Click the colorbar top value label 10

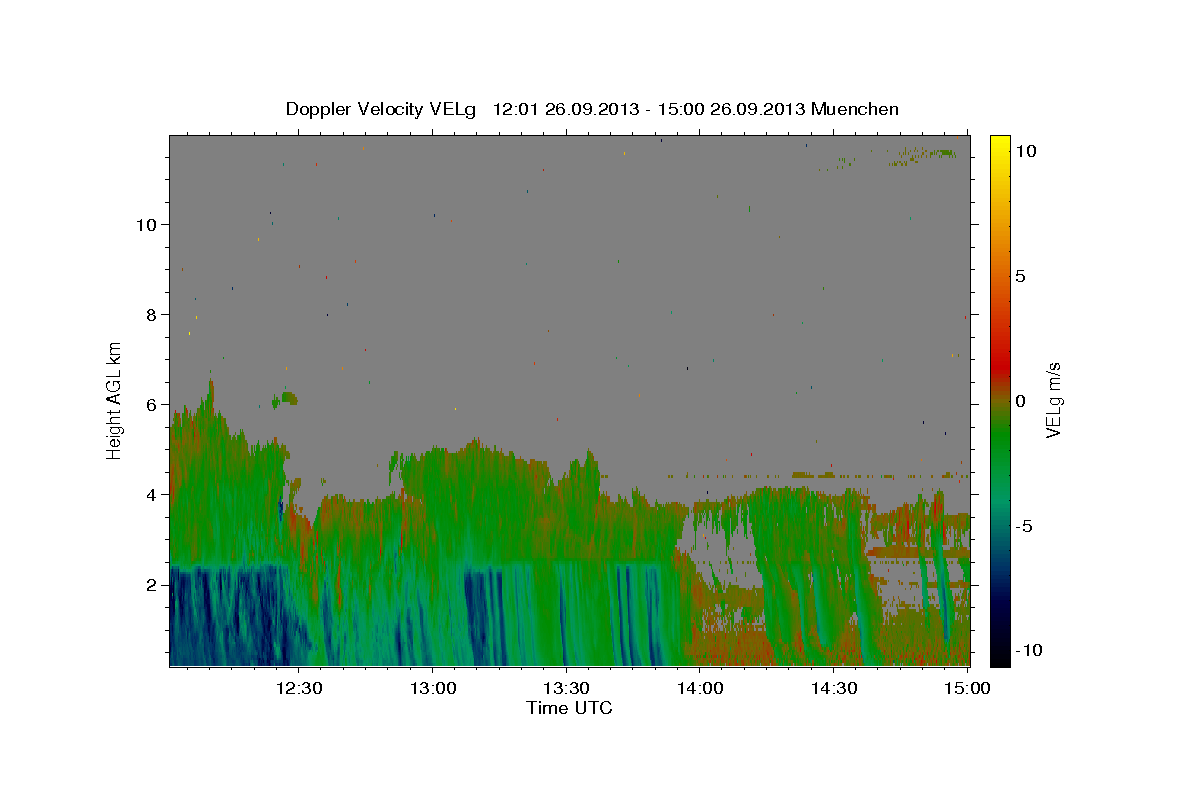(x=1025, y=150)
